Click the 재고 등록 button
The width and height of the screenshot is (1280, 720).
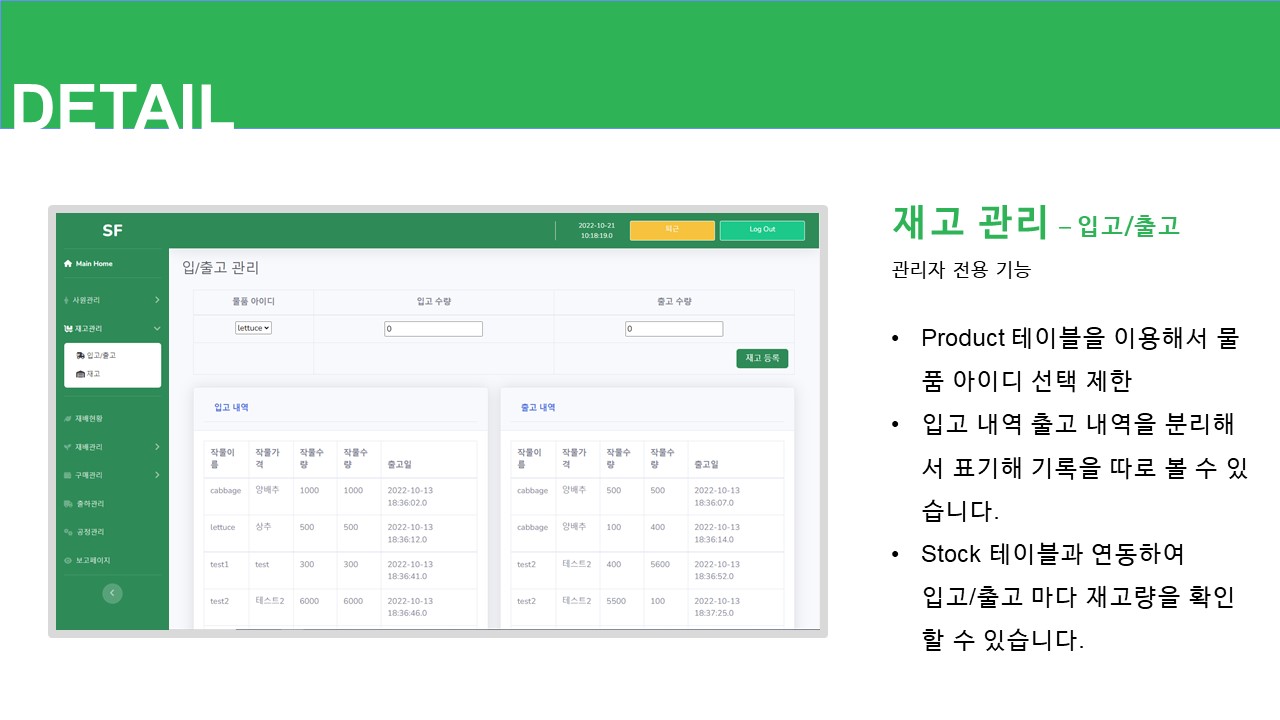pos(762,358)
